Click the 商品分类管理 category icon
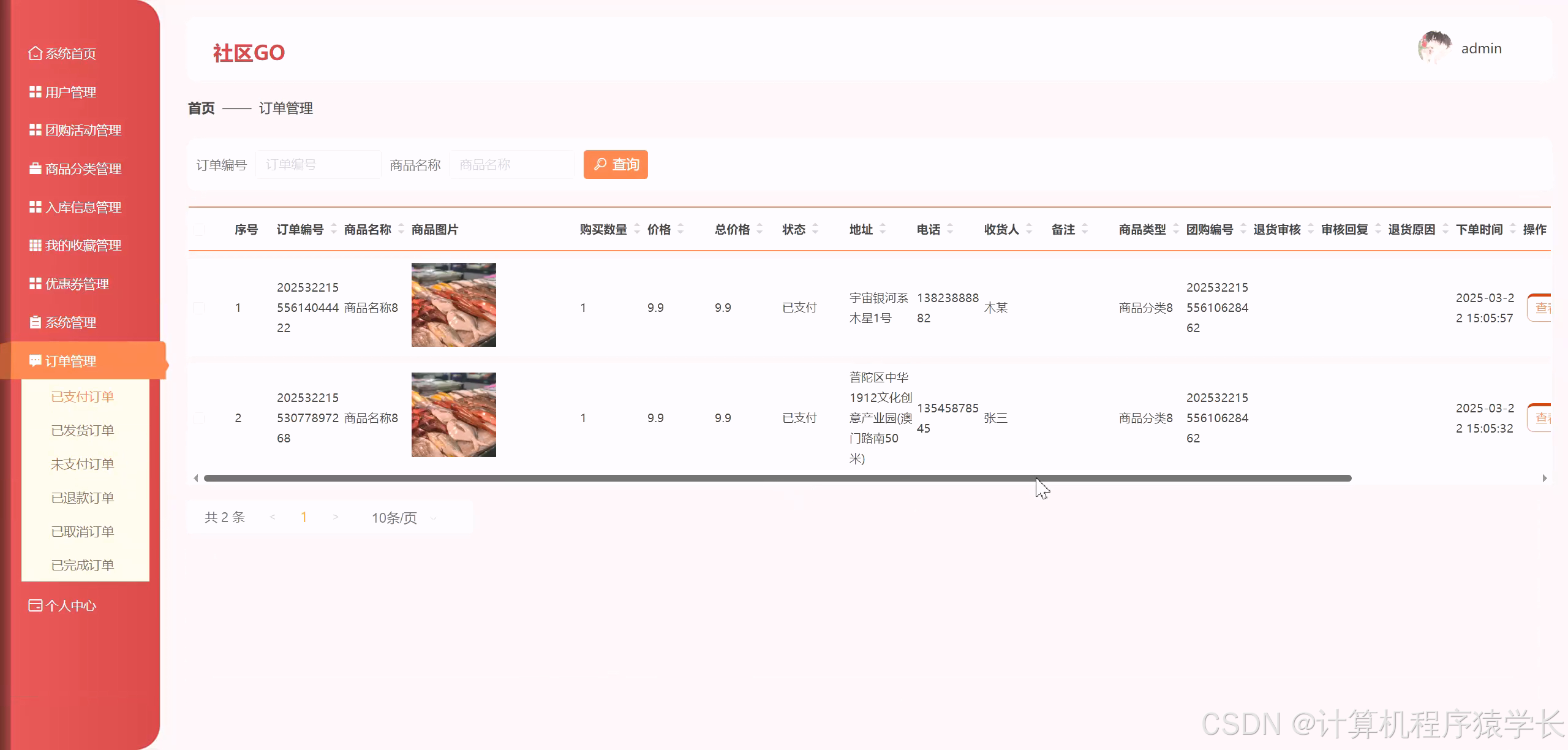Viewport: 1568px width, 750px height. pos(35,169)
